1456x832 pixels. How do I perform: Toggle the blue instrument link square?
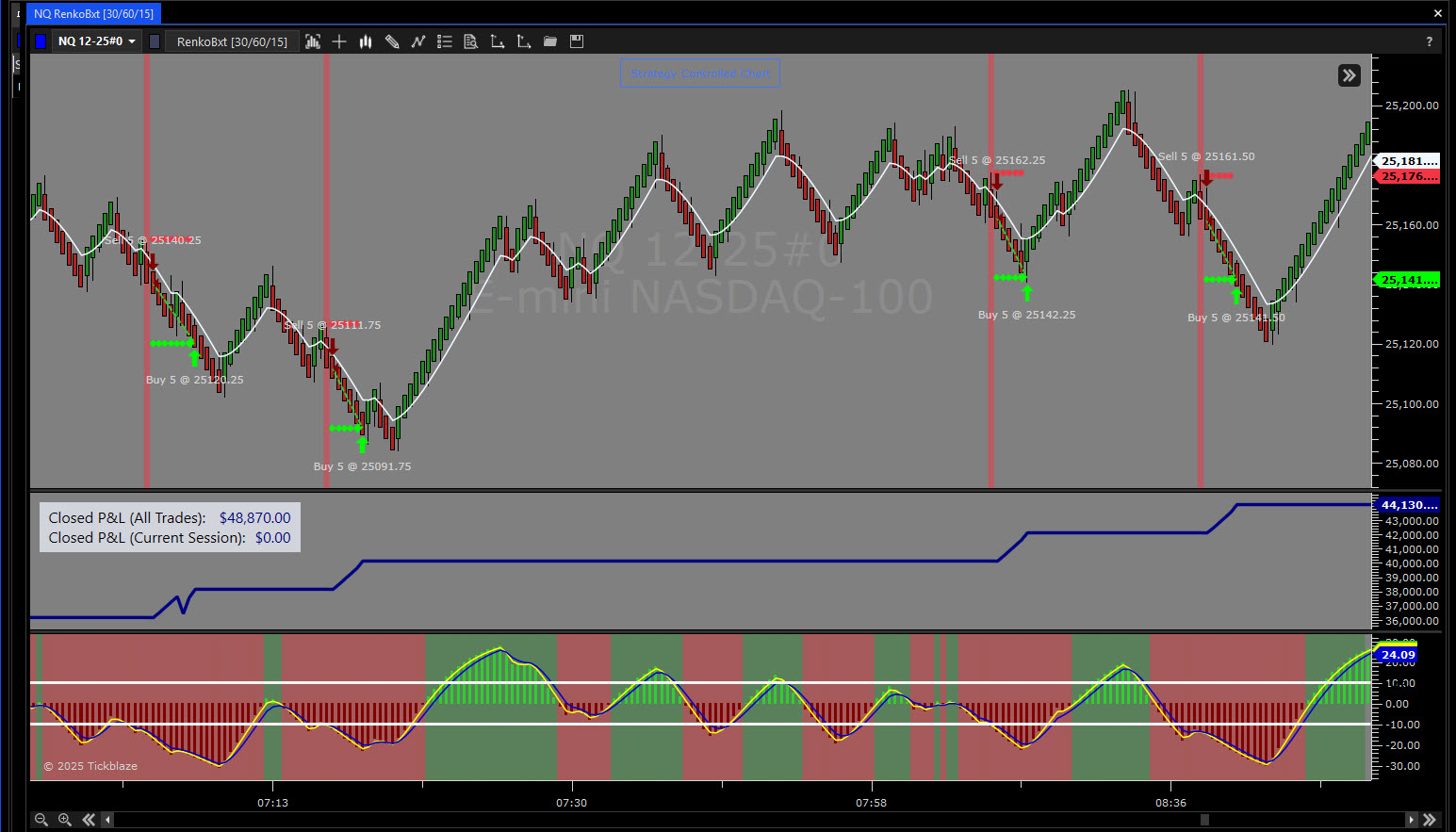41,41
